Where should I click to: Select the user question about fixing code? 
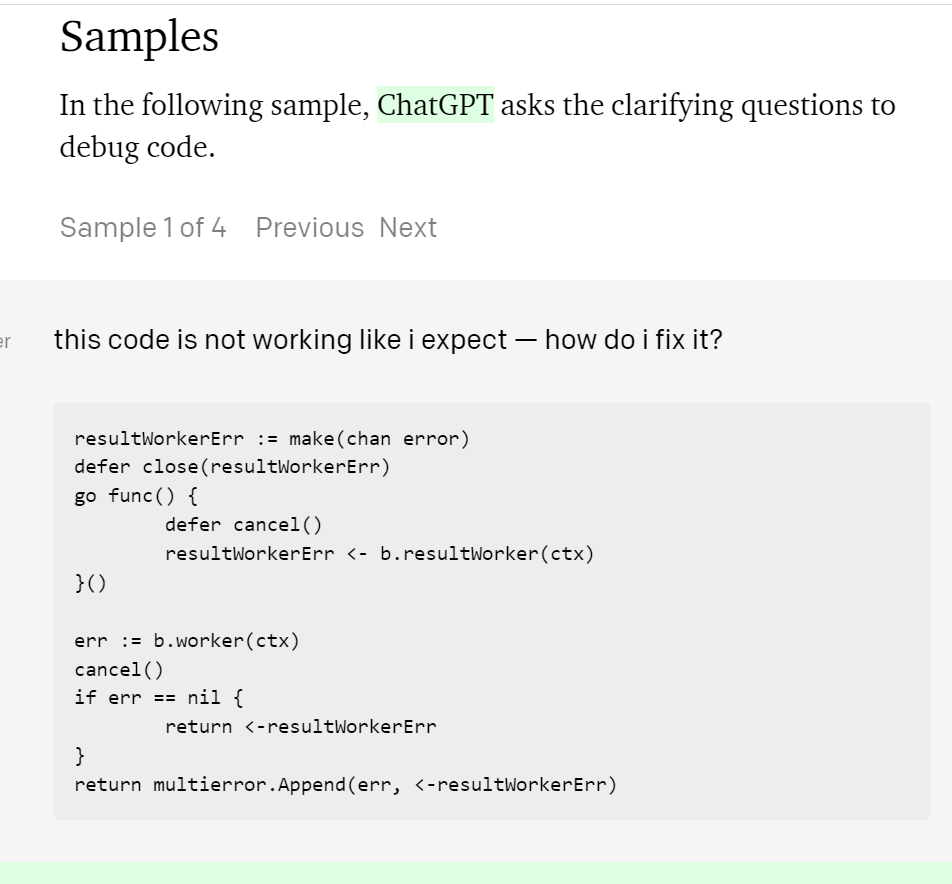click(388, 340)
